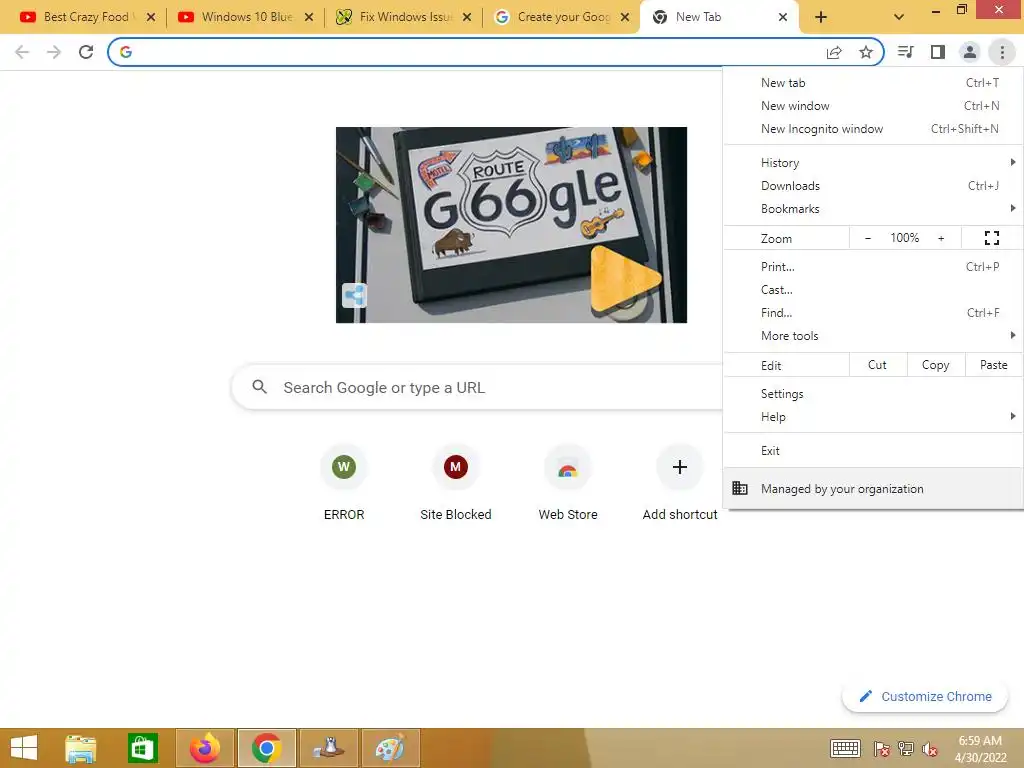Click the Share this page icon
This screenshot has width=1024, height=768.
pos(834,52)
